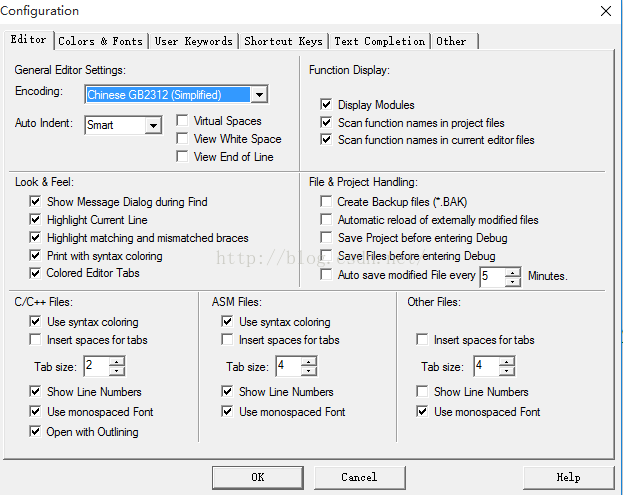
Task: Click the ASM Tab size field
Action: (288, 366)
